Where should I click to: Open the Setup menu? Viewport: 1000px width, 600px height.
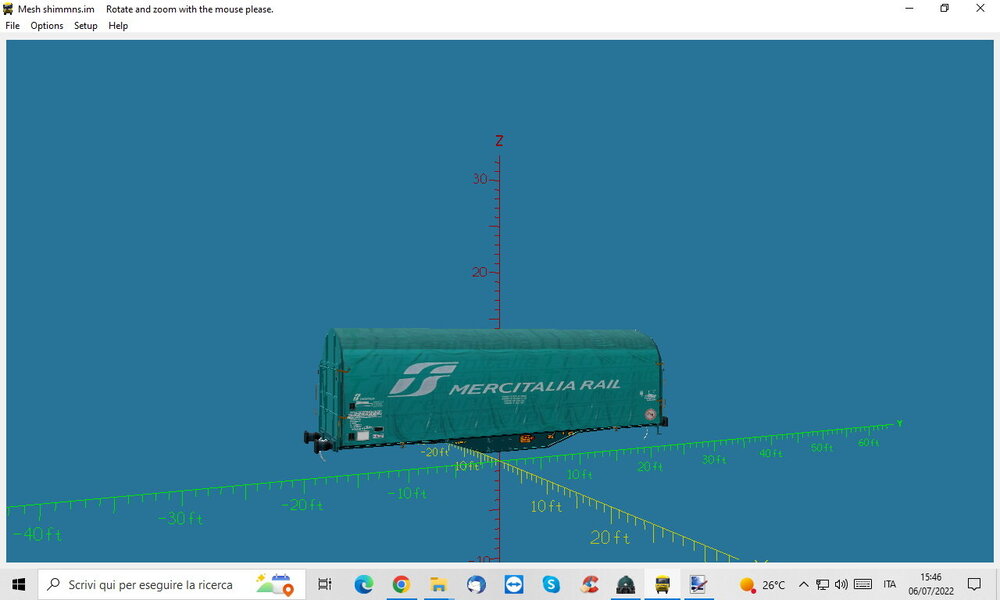pos(85,26)
